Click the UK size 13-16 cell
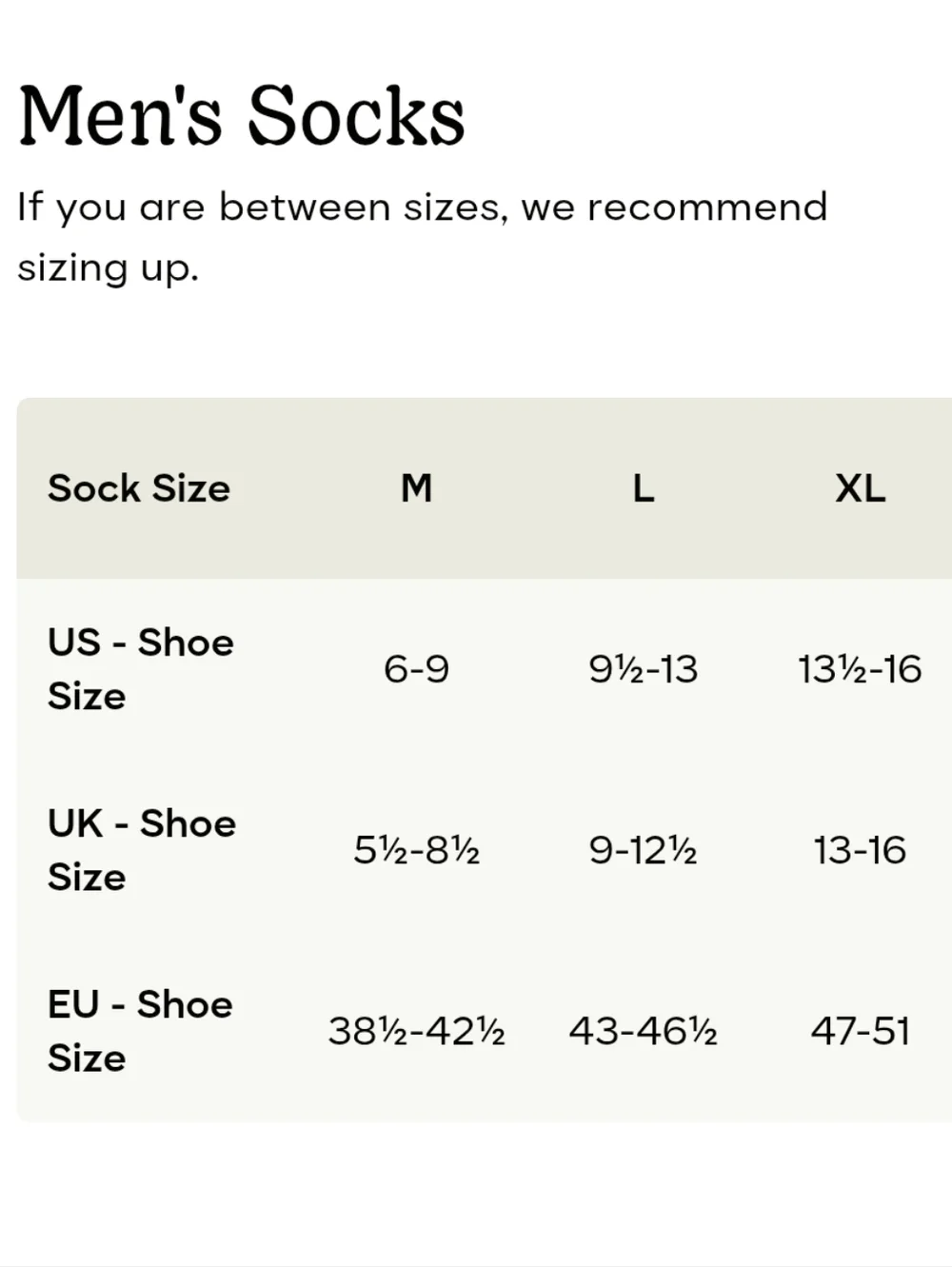Viewport: 952px width, 1267px height. (x=860, y=850)
